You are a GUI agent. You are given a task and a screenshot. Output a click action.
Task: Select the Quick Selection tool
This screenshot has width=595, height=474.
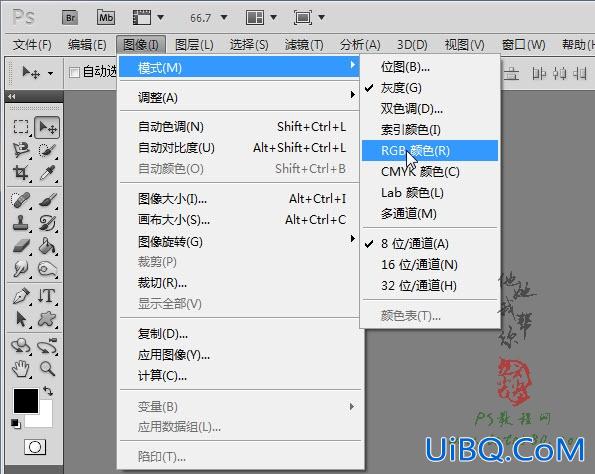[x=47, y=150]
